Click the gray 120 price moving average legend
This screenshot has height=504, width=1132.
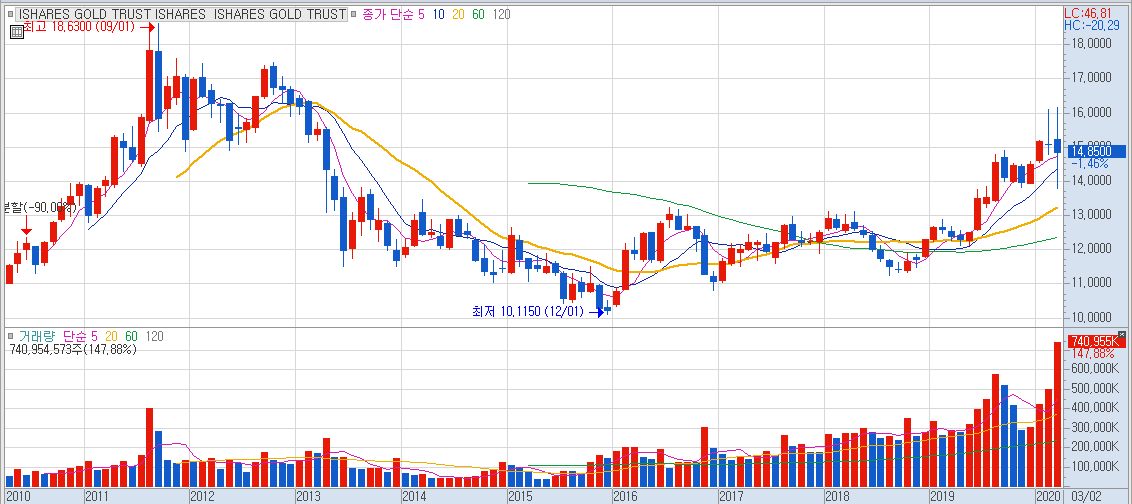(501, 14)
